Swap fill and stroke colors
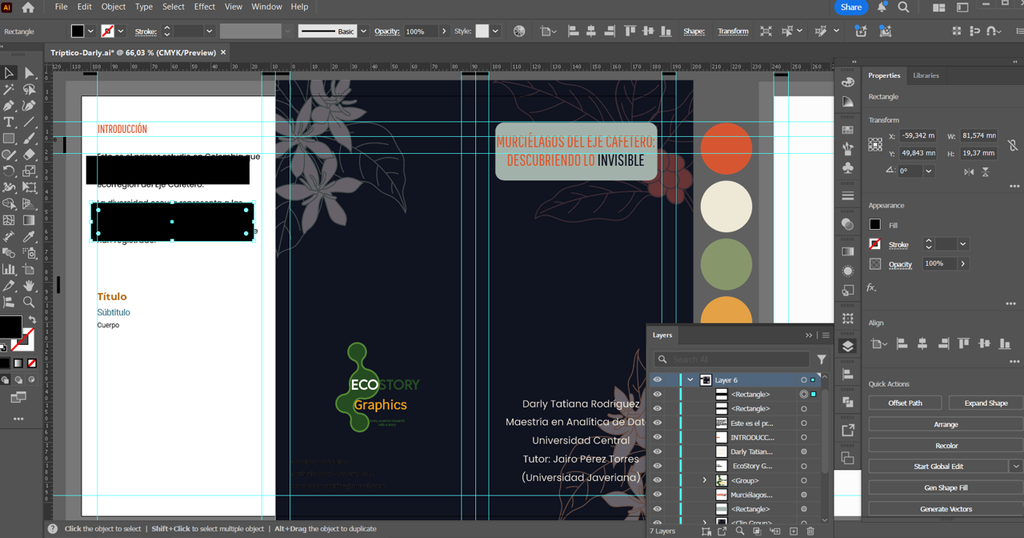Screen dimensions: 1024x538 tap(32, 319)
